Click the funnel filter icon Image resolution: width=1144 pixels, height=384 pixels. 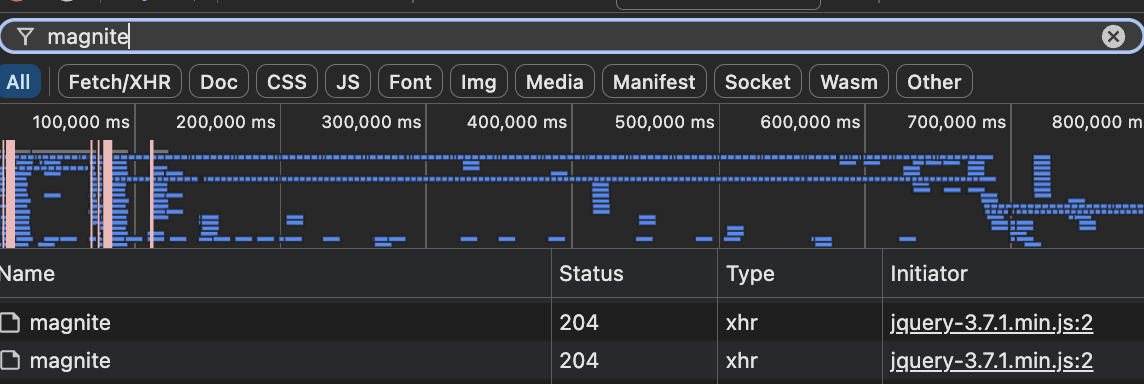[26, 37]
